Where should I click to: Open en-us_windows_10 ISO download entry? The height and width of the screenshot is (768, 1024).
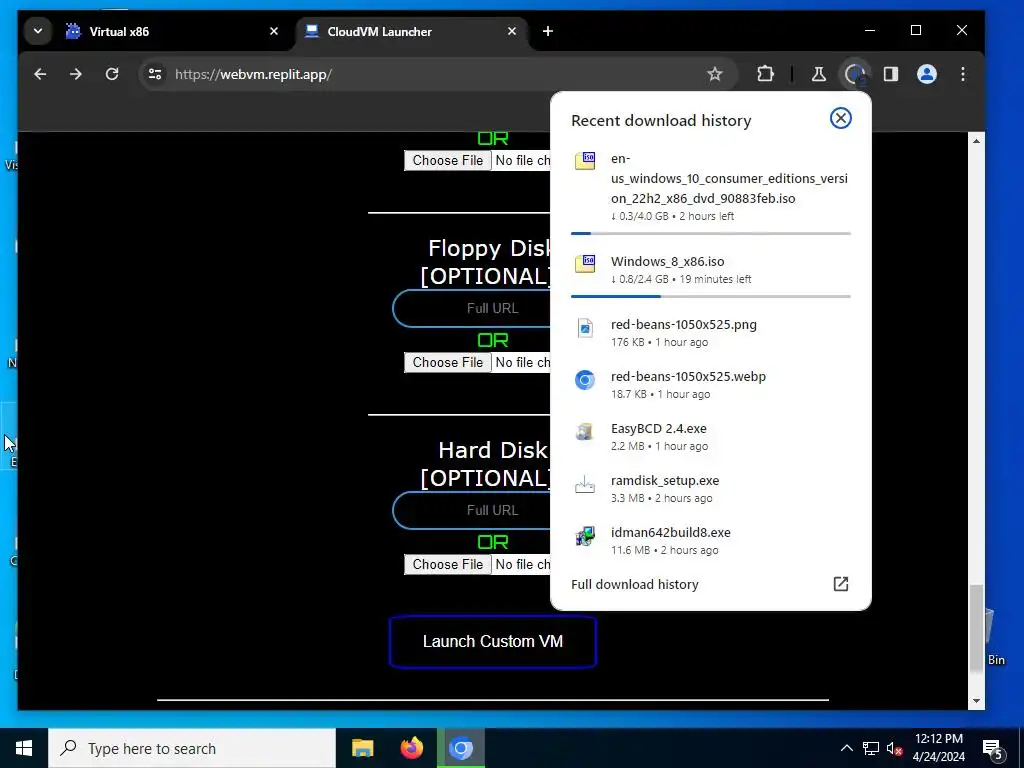click(x=711, y=187)
